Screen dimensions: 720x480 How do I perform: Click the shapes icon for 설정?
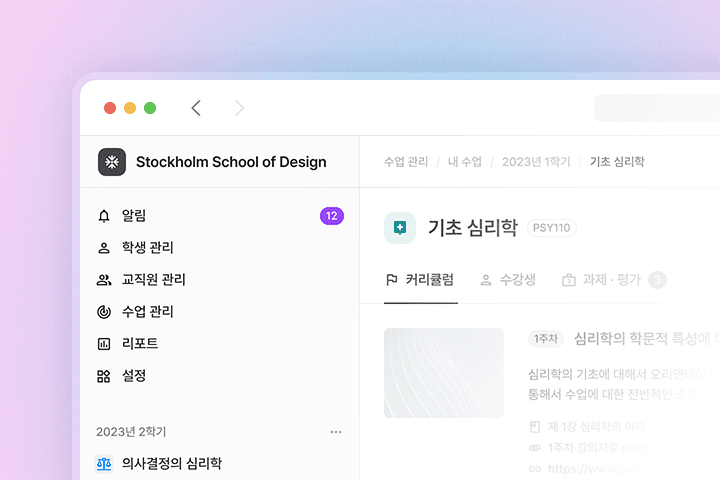coord(104,376)
